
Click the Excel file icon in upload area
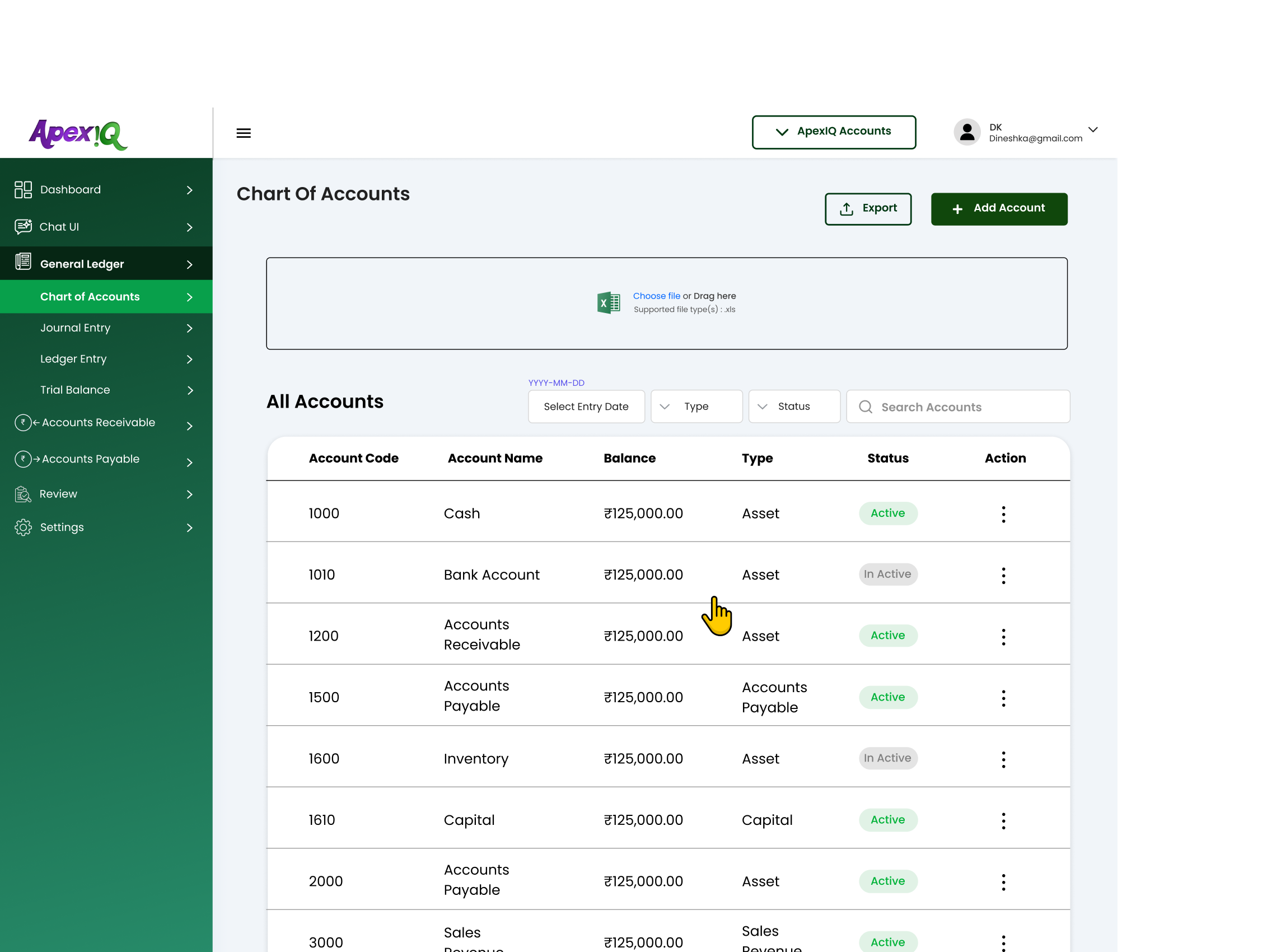[x=608, y=302]
